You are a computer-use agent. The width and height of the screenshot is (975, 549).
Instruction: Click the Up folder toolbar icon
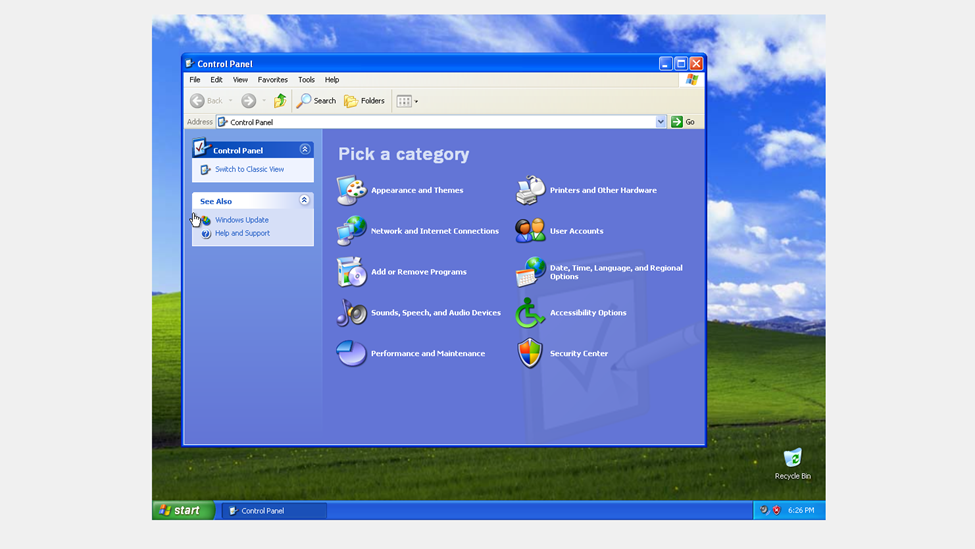click(x=280, y=101)
